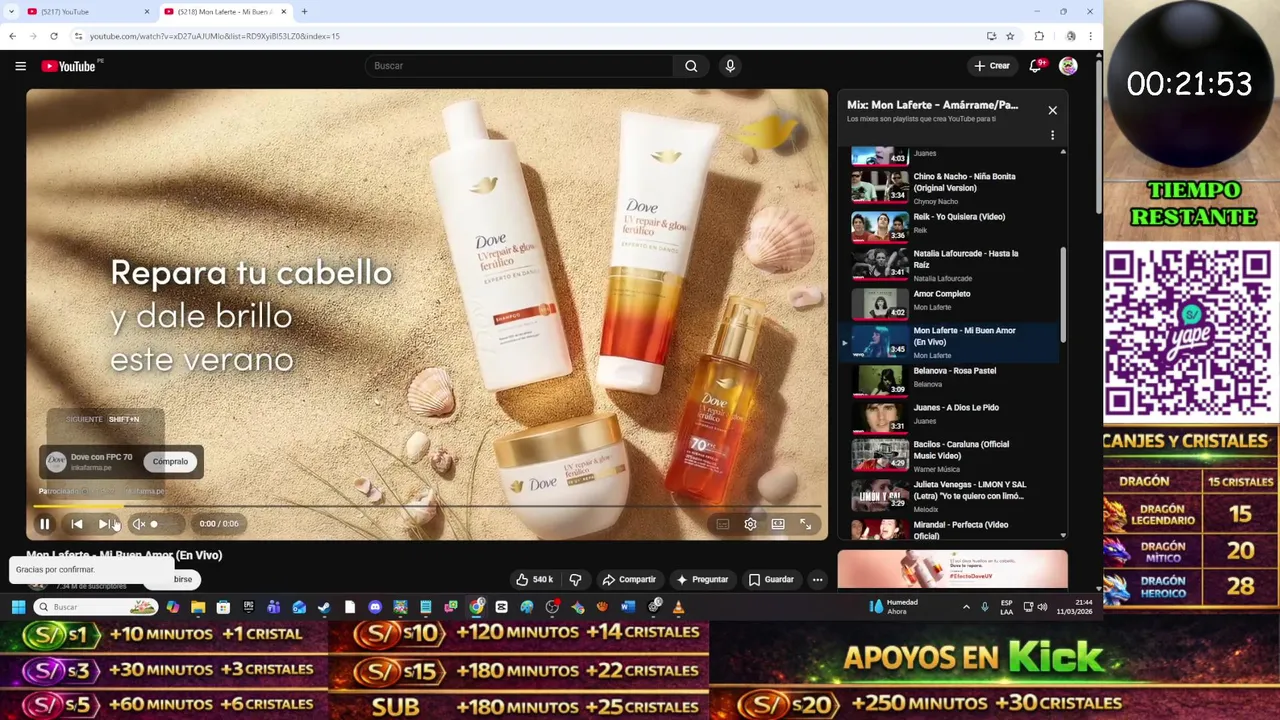Show hidden tray icons chevron

(x=966, y=607)
